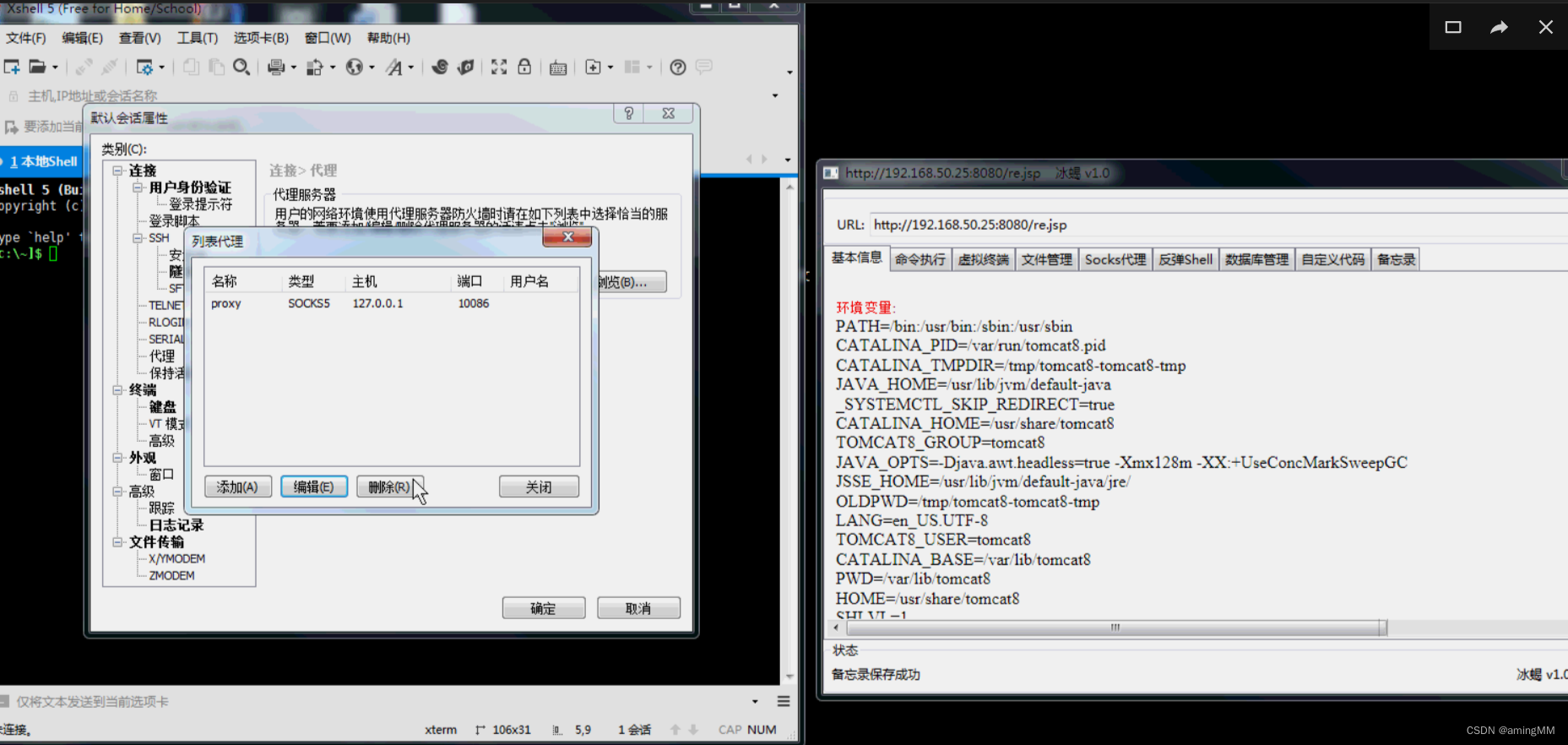Collapse the 用户身份验证 tree node
The width and height of the screenshot is (1568, 745).
[138, 188]
